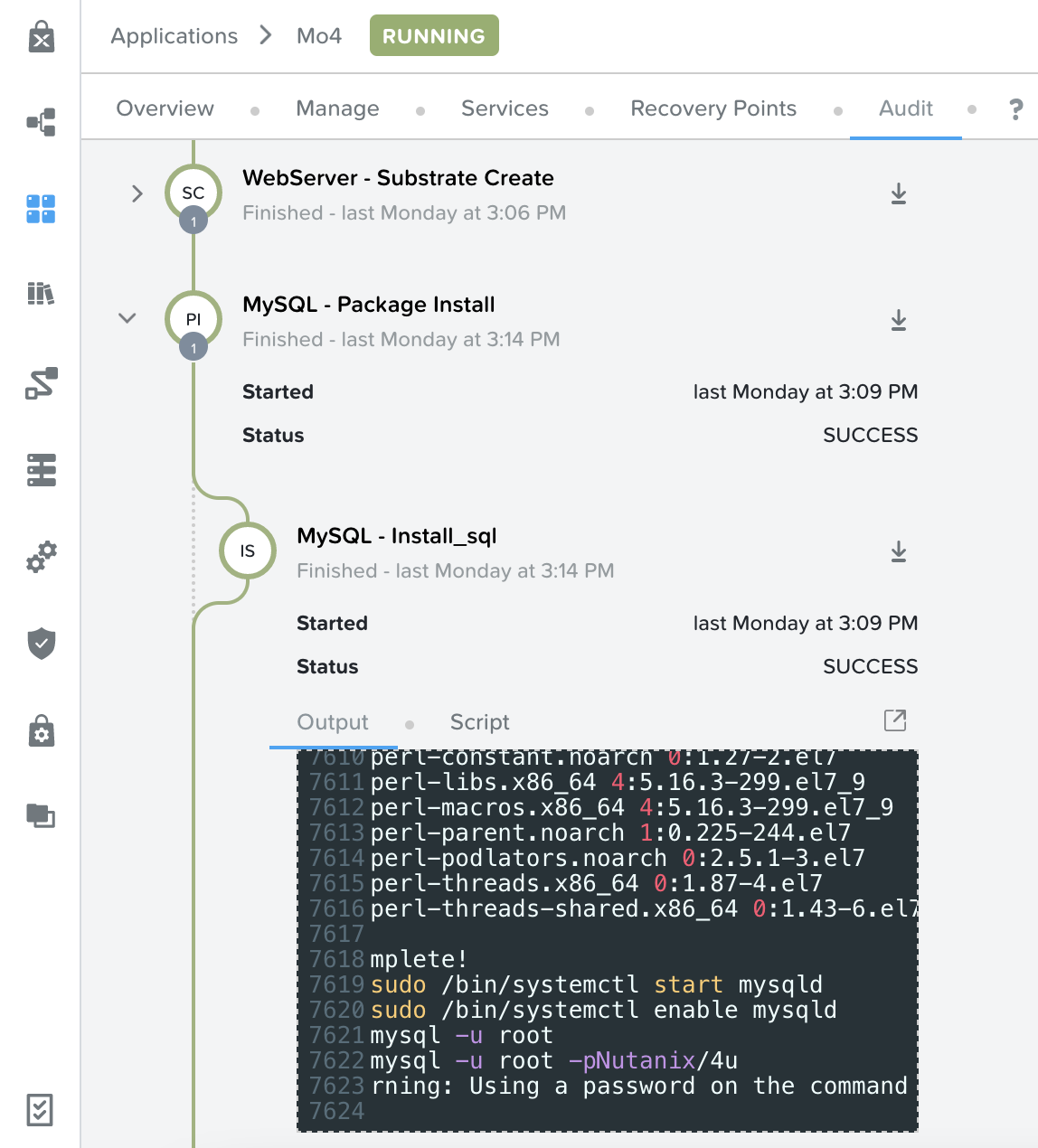Go to the Services tab
Viewport: 1038px width, 1148px height.
click(x=505, y=108)
